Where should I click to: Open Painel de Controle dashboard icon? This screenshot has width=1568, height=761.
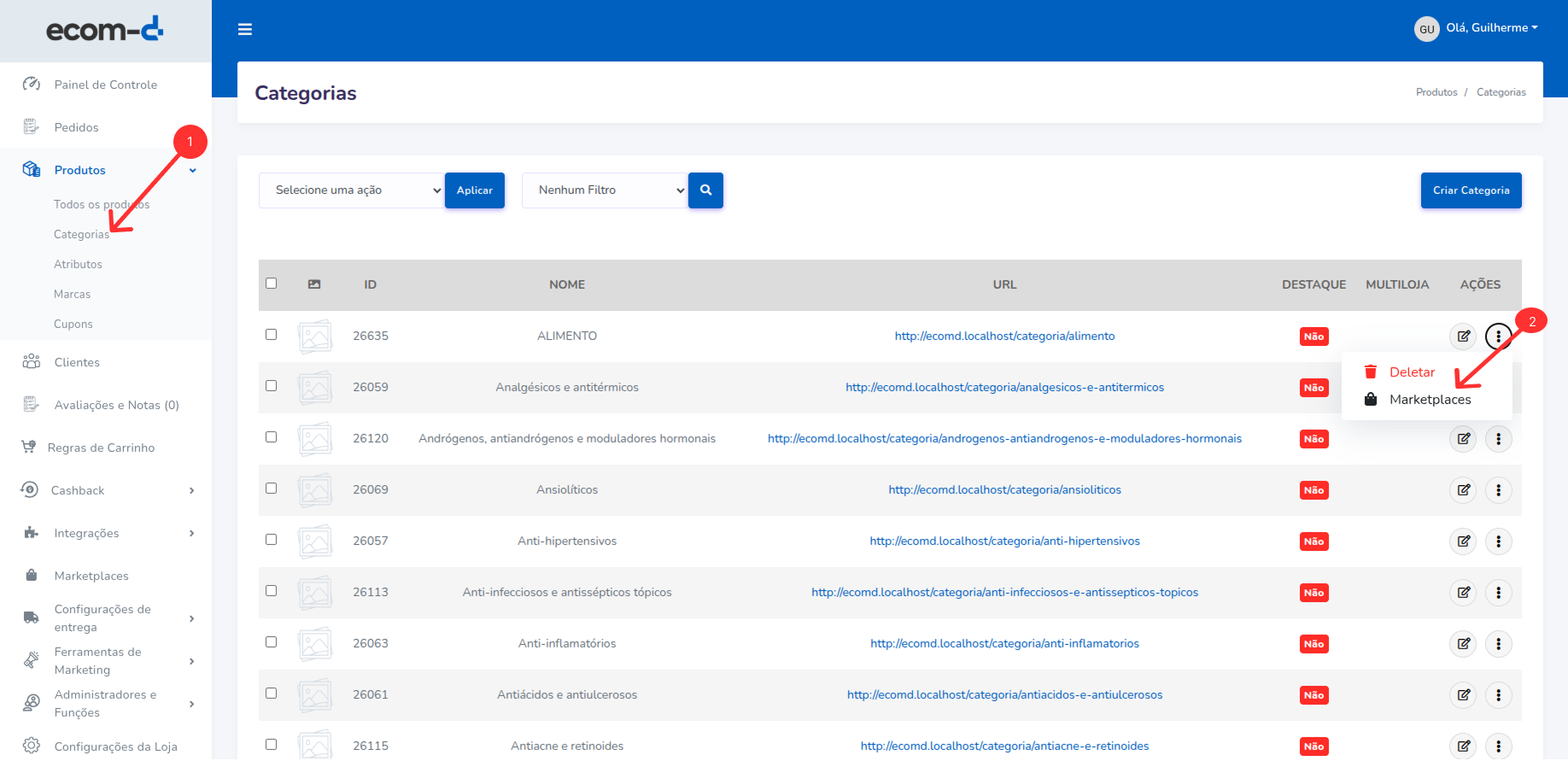click(32, 84)
